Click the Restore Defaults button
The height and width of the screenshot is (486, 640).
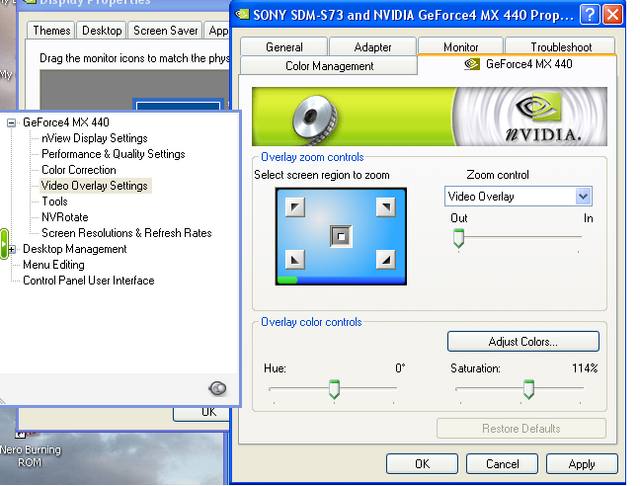[521, 428]
